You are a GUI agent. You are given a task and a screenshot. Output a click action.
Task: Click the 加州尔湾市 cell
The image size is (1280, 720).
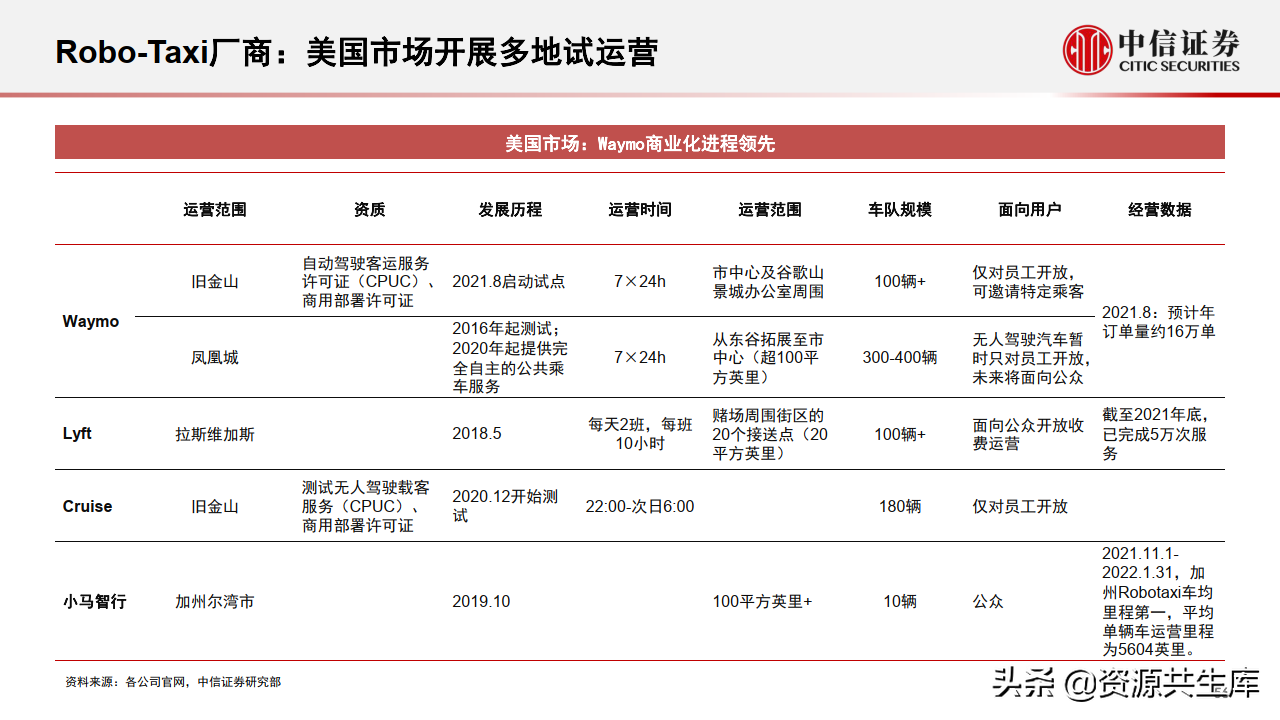coord(215,602)
